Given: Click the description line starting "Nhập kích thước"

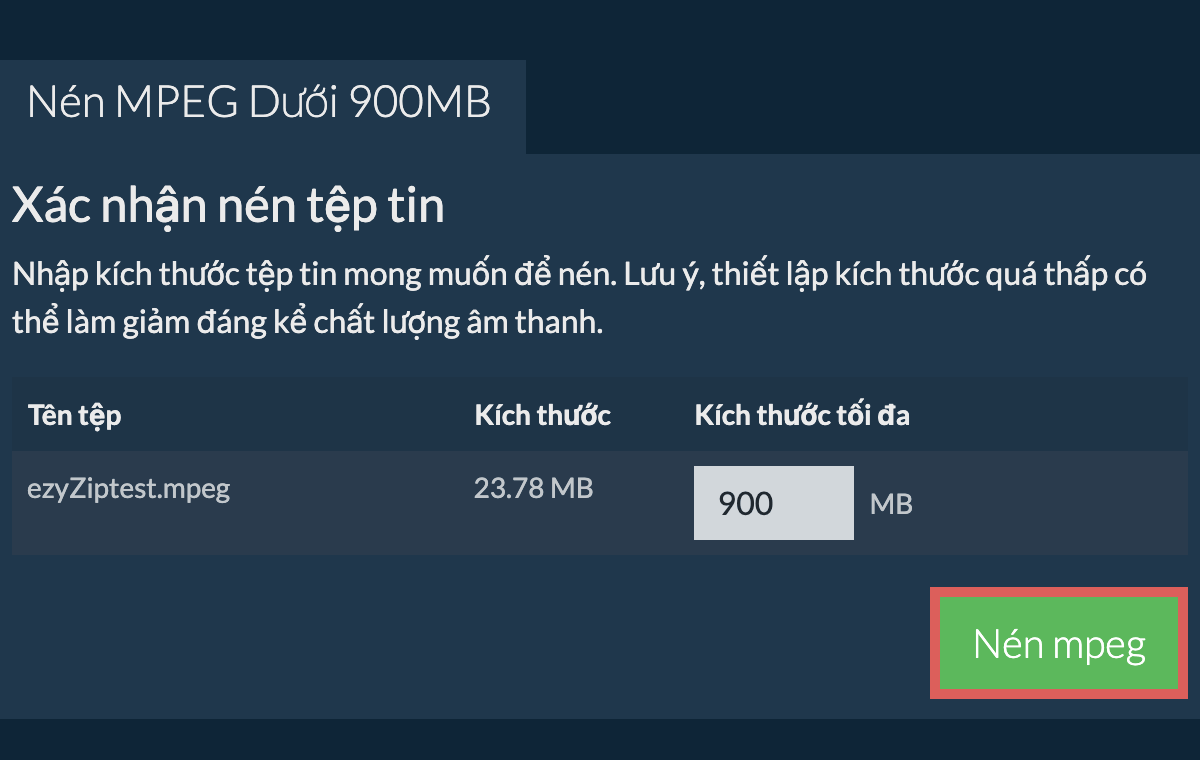Looking at the screenshot, I should coord(300,275).
